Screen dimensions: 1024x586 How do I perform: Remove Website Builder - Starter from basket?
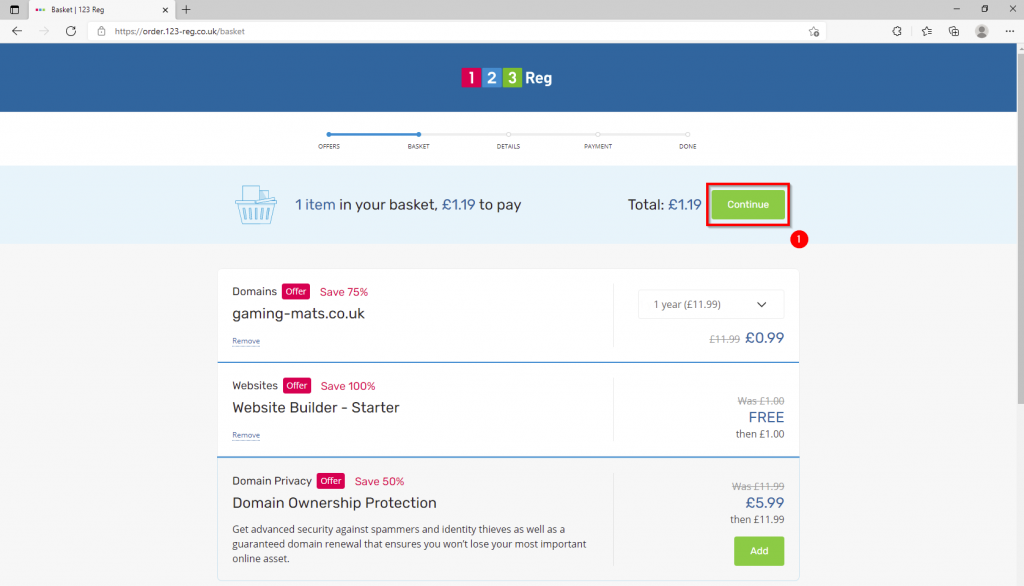tap(246, 435)
